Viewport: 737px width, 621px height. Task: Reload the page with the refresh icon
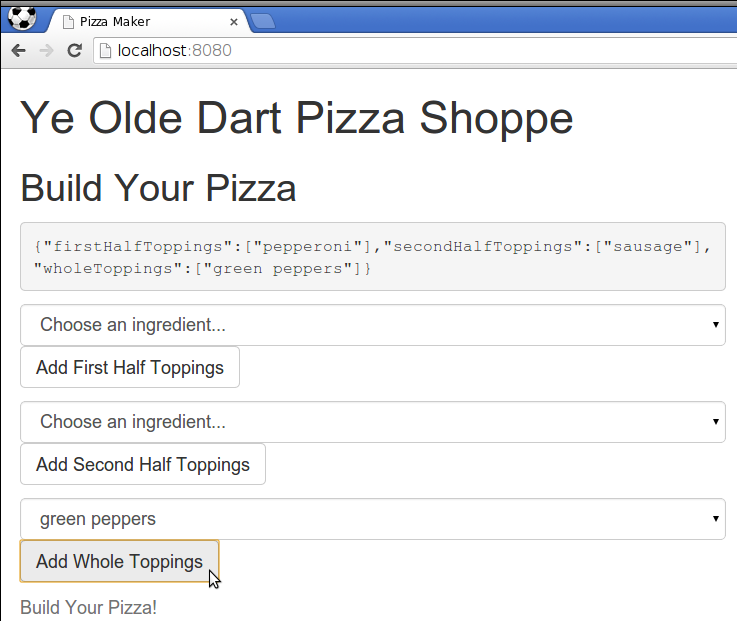75,50
